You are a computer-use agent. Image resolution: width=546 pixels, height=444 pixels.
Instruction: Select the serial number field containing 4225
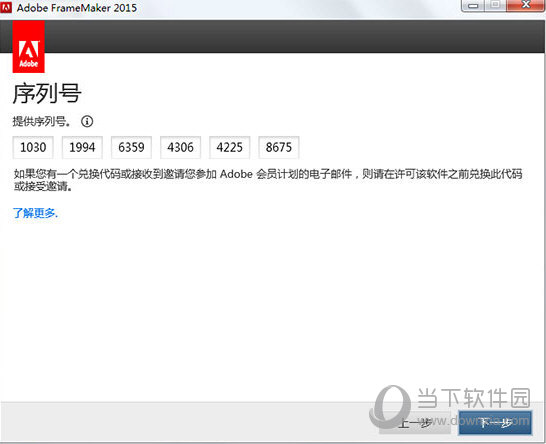pos(229,147)
